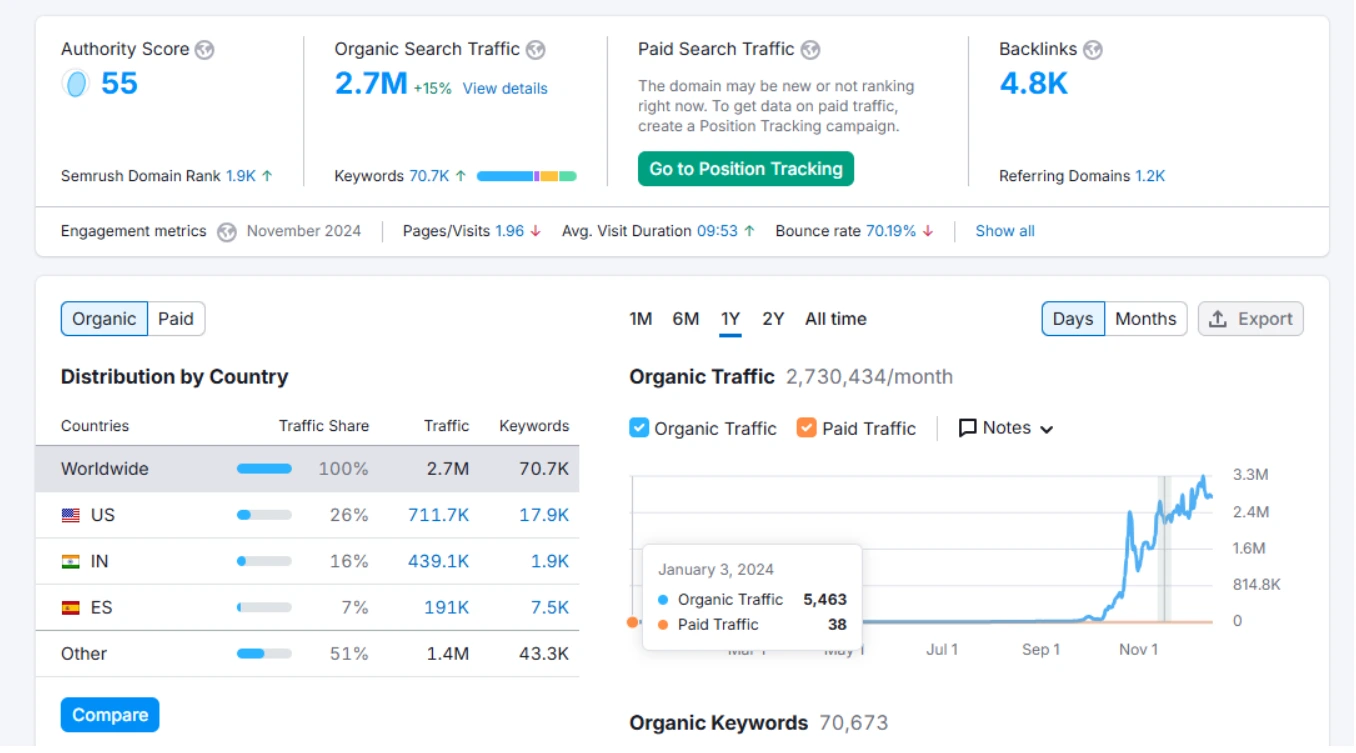Disable the Paid Traffic checkbox
The width and height of the screenshot is (1356, 753).
point(805,427)
